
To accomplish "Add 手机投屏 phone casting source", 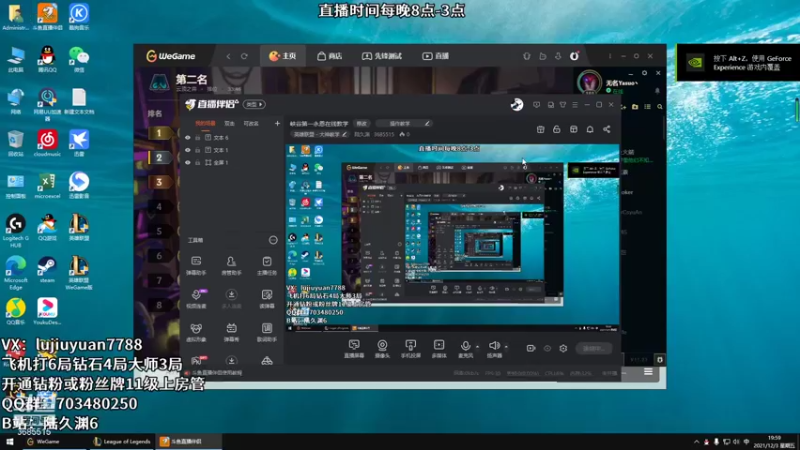I will coord(410,349).
